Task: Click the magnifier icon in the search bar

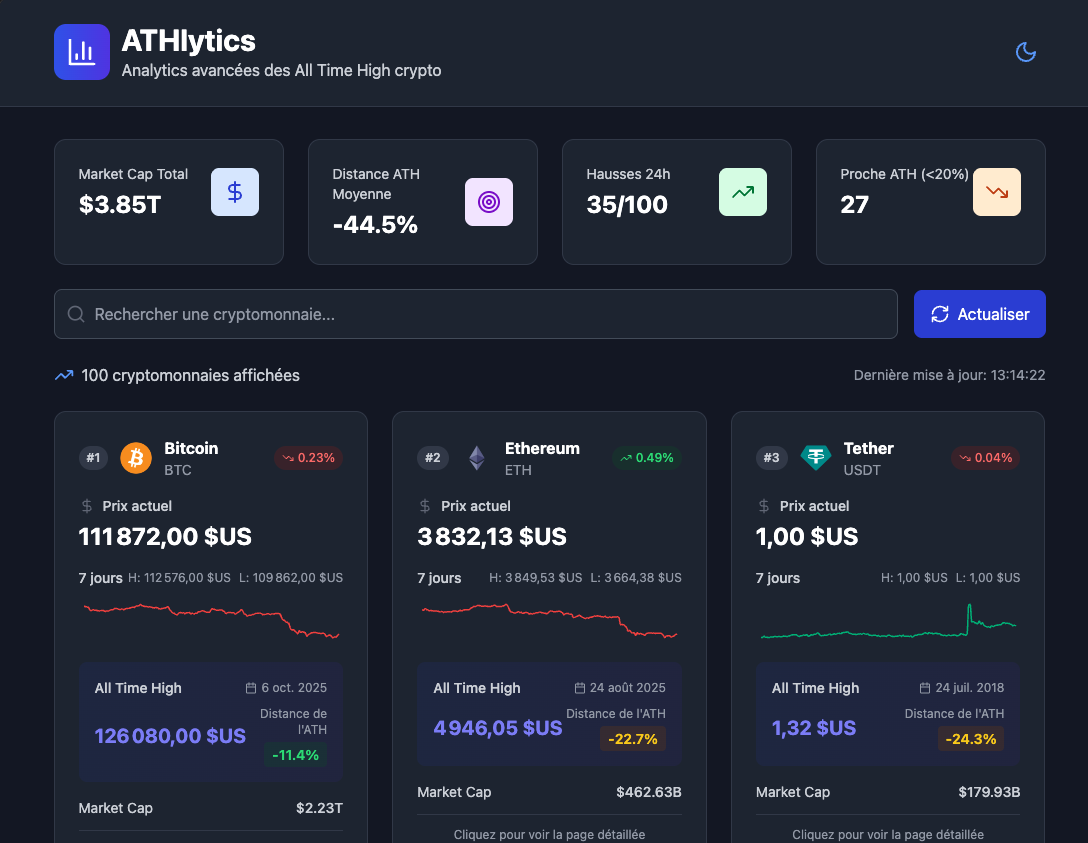Action: click(x=75, y=314)
